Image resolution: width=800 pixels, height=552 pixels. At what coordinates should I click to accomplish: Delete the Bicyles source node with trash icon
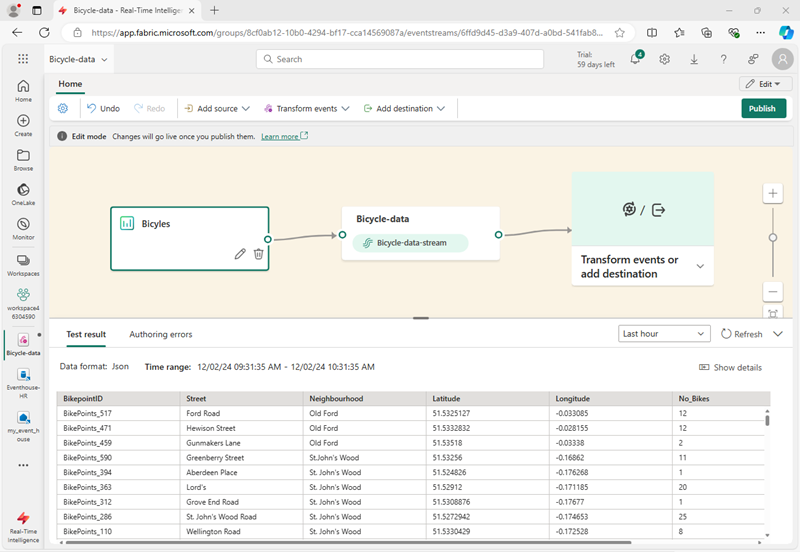258,254
